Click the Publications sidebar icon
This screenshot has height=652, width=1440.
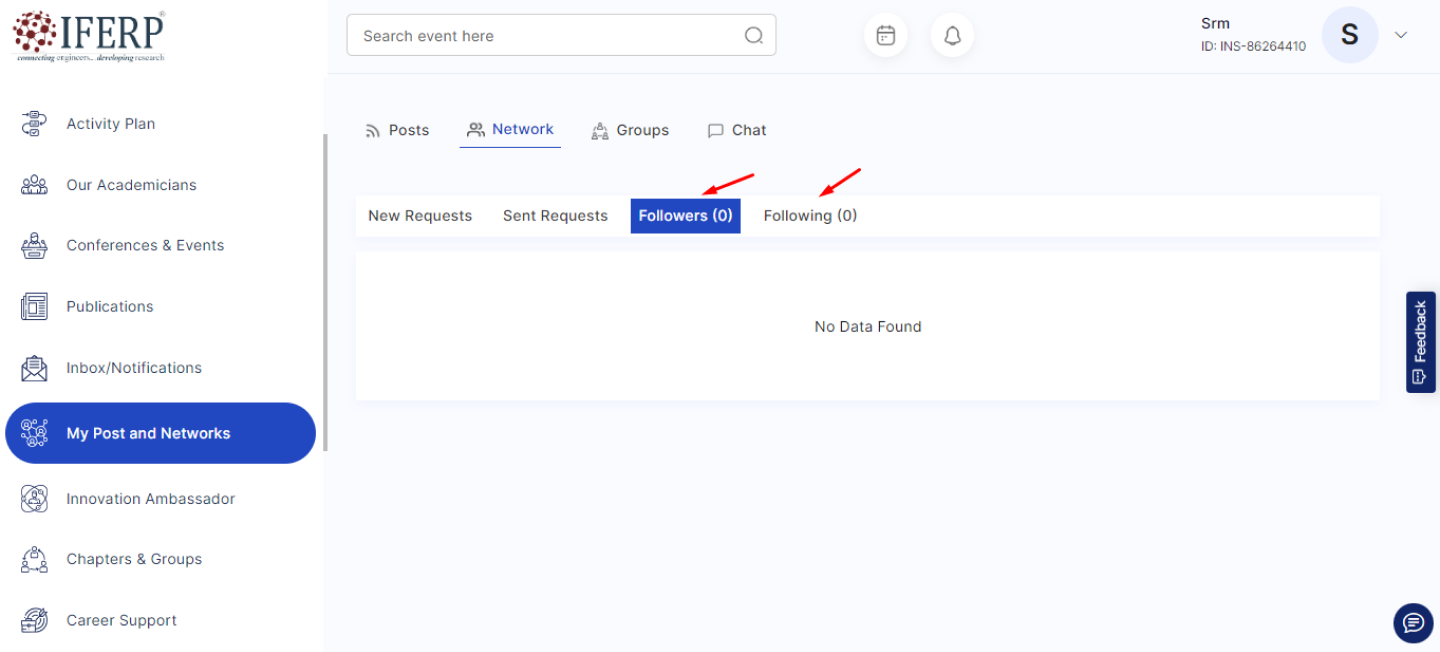pos(34,307)
